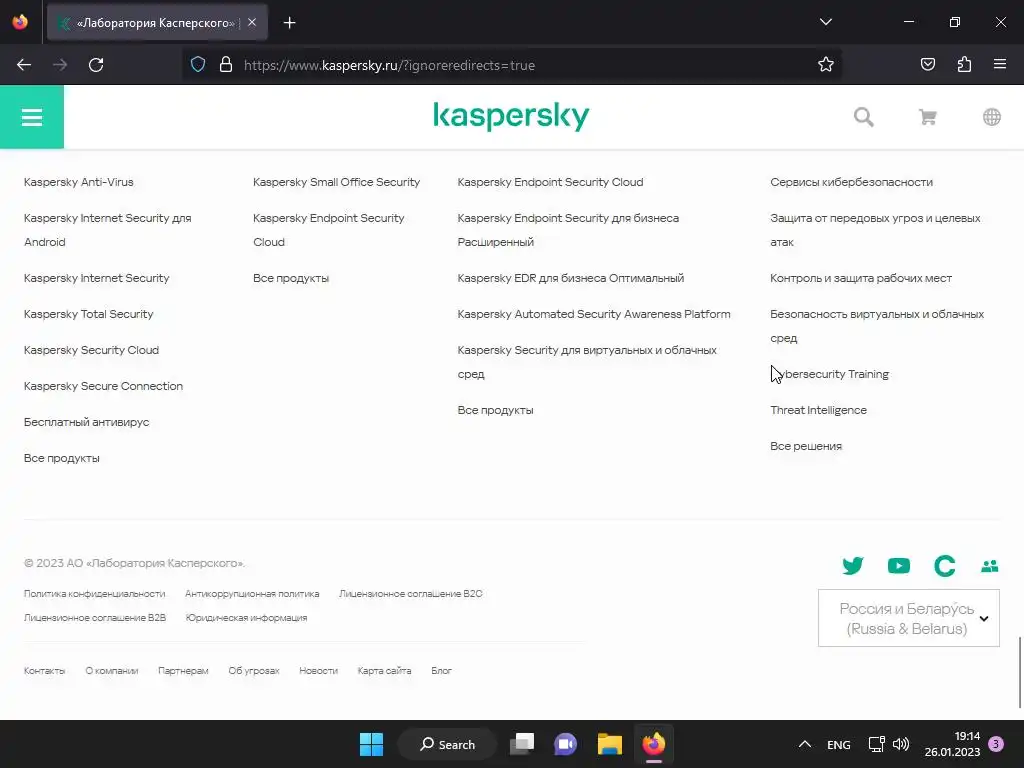Open the Контакты footer link

coord(44,671)
